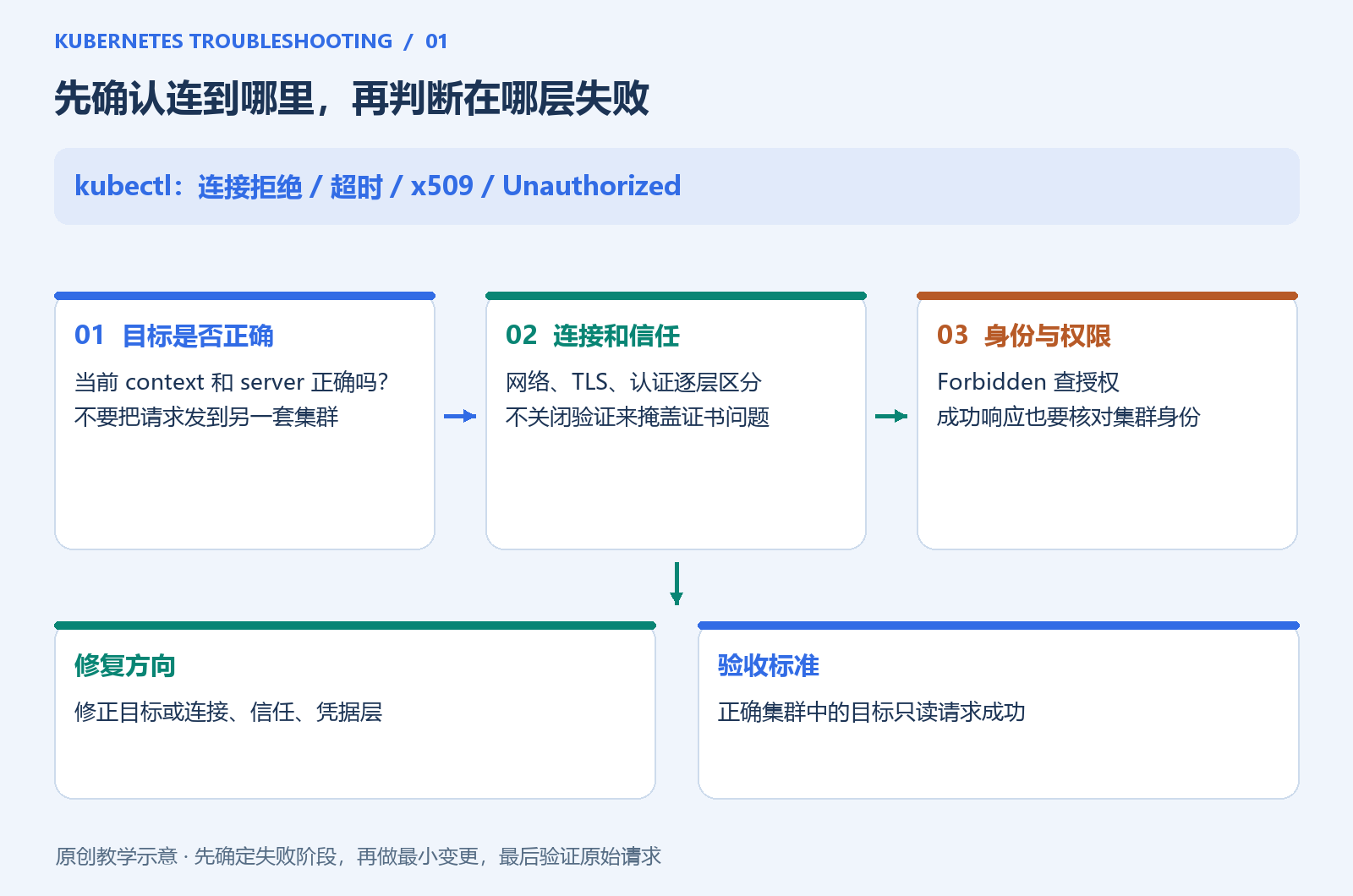This screenshot has width=1353, height=896.
Task: Click the text '不要把请求发到另一套集群'
Action: point(206,417)
